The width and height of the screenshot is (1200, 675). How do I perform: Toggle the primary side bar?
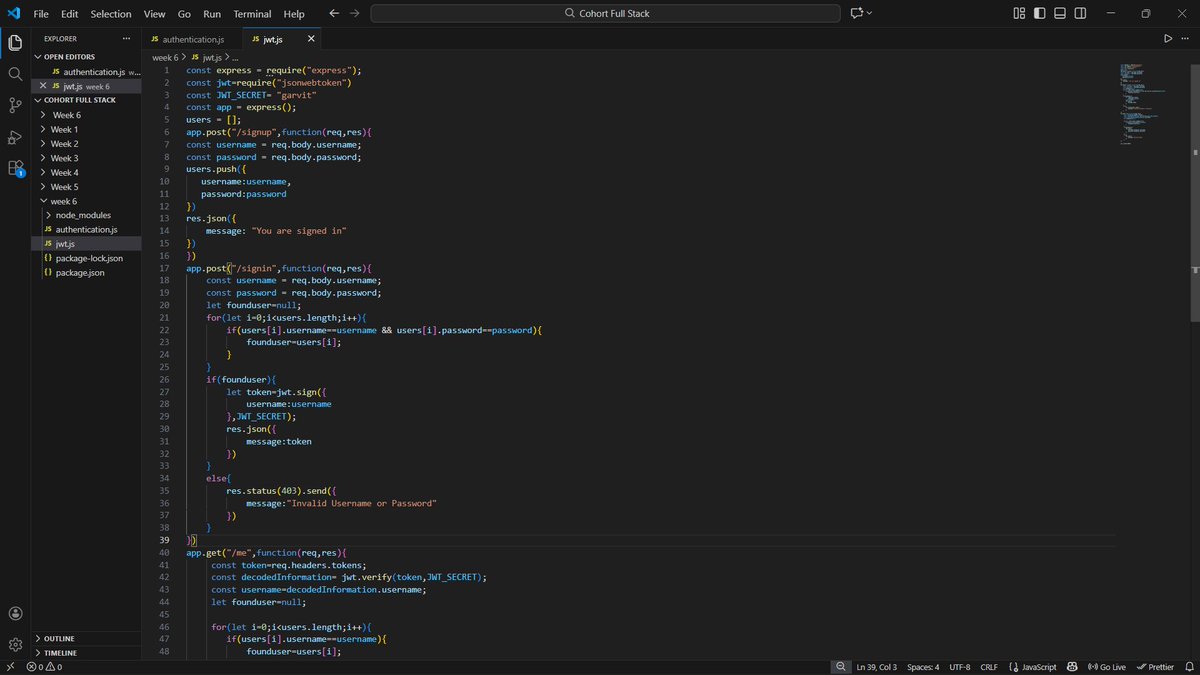[x=1040, y=13]
